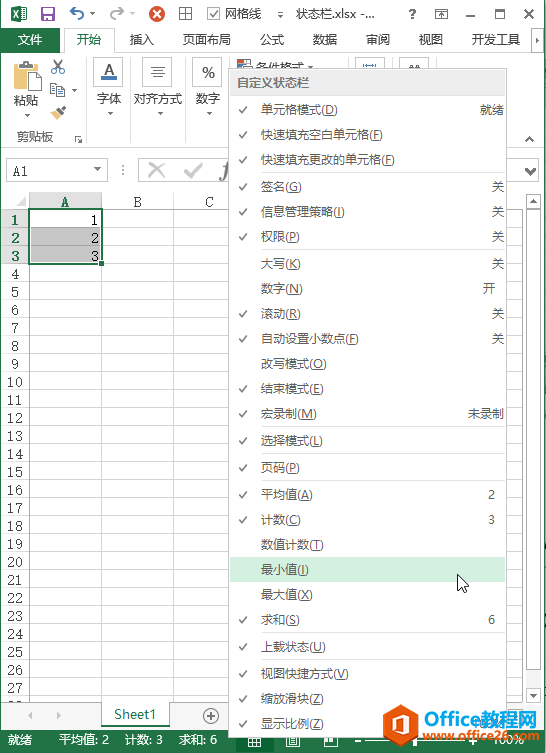Click the Copy options dropdown arrow
The height and width of the screenshot is (753, 546).
click(x=74, y=90)
